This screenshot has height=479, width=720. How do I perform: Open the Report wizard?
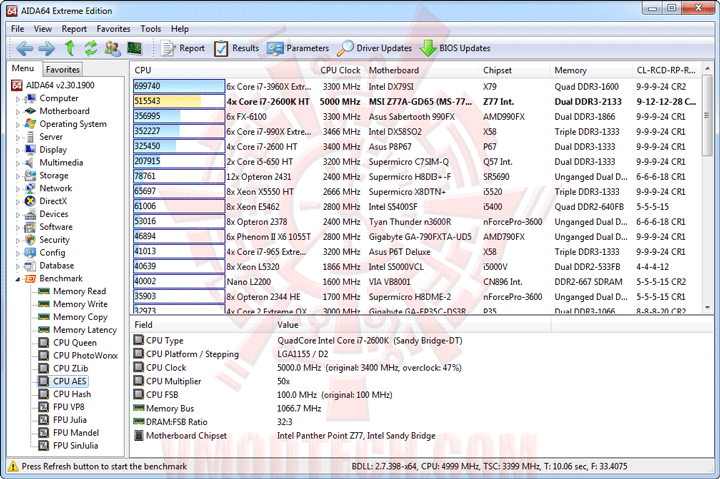(x=182, y=48)
